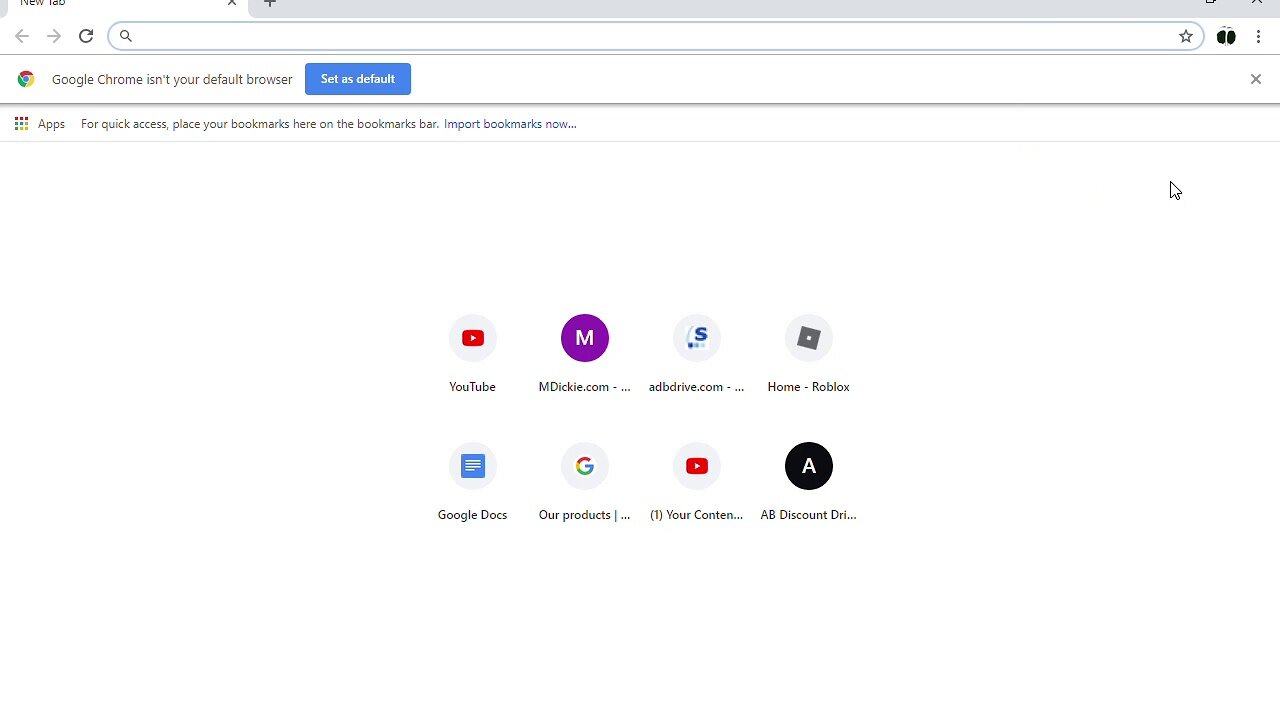Click the bookmarks bar quick access hint text
1280x720 pixels.
(260, 124)
